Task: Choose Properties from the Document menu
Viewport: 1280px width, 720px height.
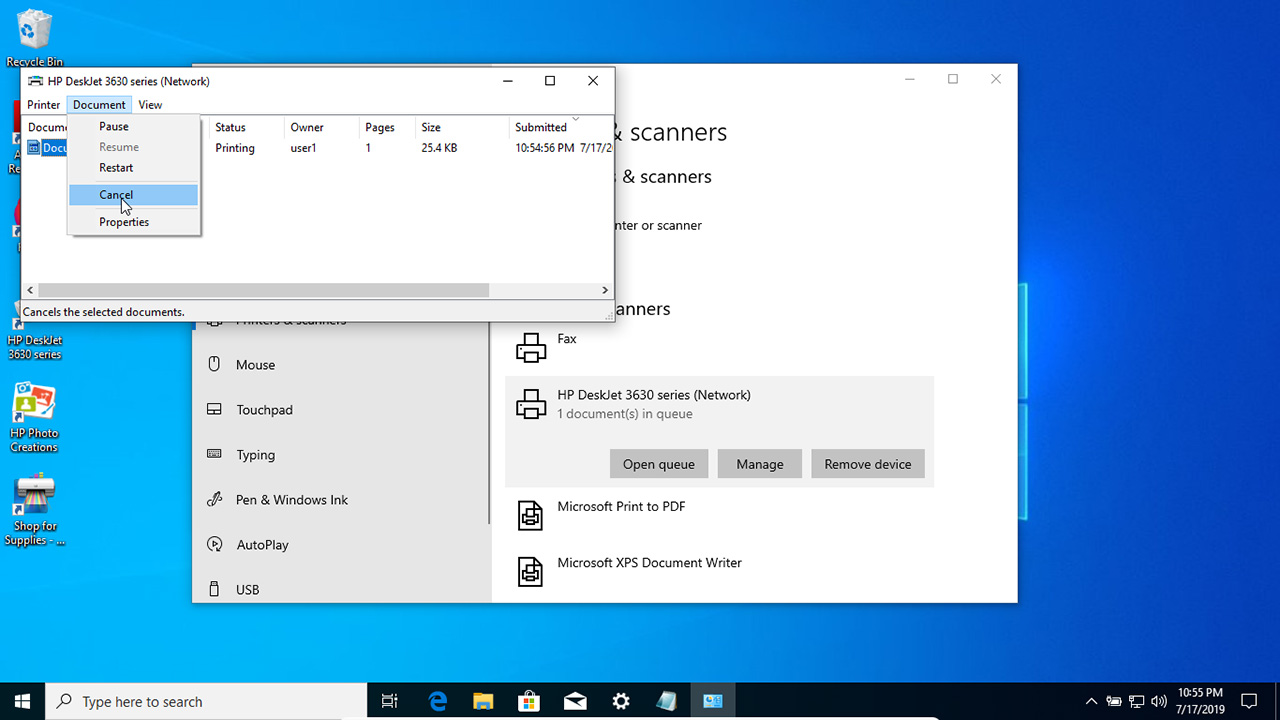Action: (x=134, y=222)
